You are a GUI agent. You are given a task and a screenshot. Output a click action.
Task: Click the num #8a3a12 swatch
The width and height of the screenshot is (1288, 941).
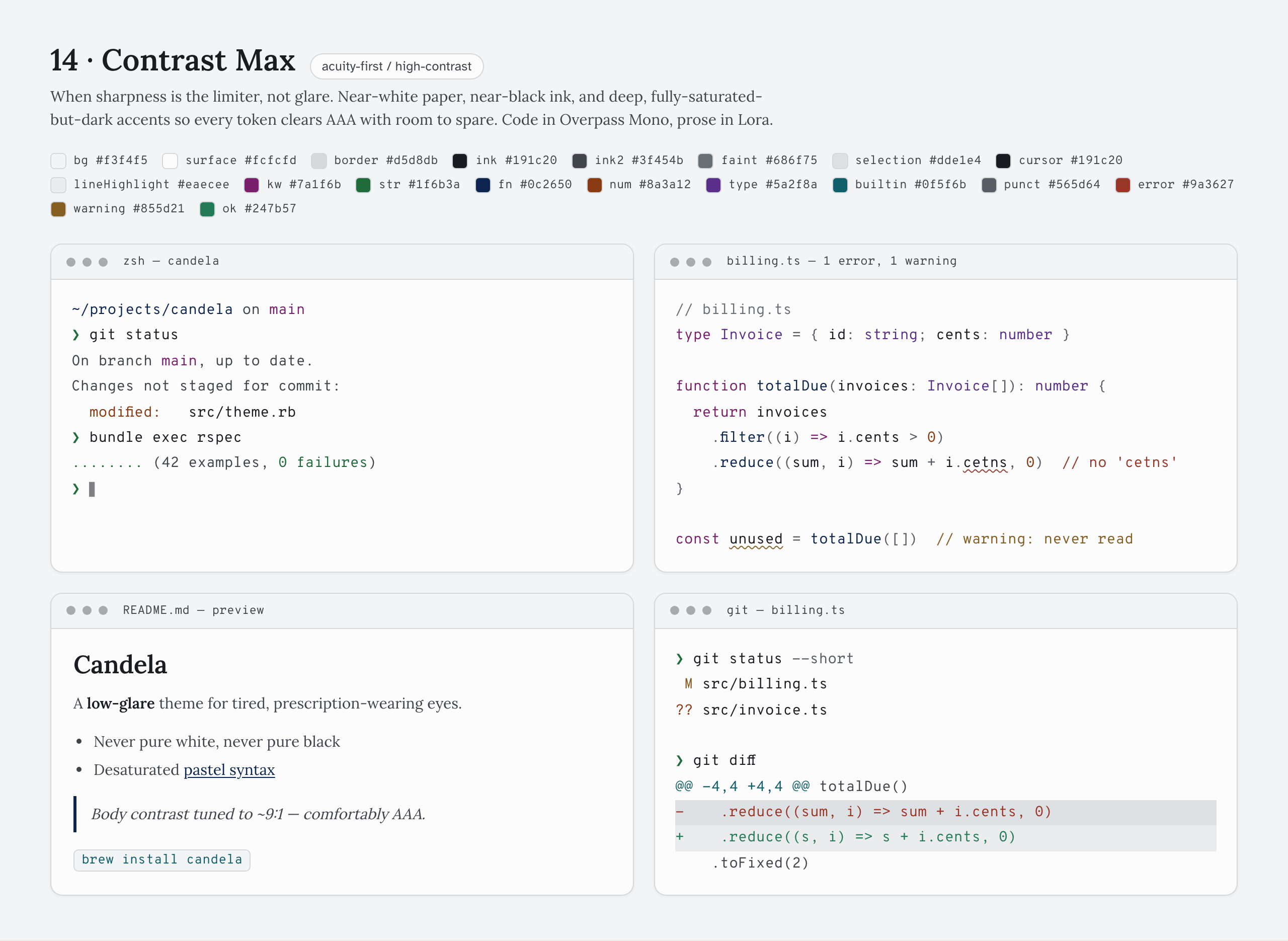pyautogui.click(x=595, y=185)
